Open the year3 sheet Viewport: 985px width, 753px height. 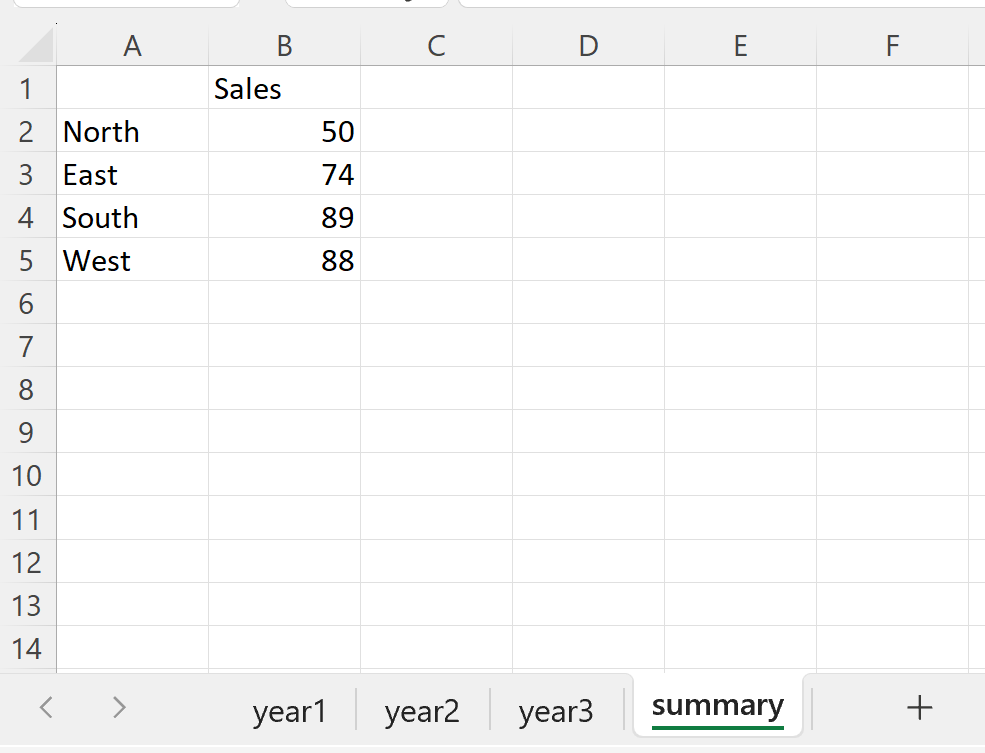556,710
